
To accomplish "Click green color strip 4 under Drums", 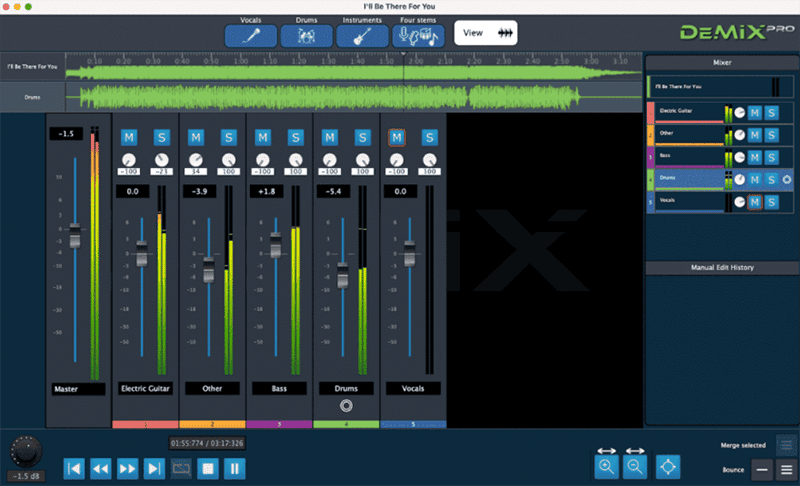I will coord(346,424).
